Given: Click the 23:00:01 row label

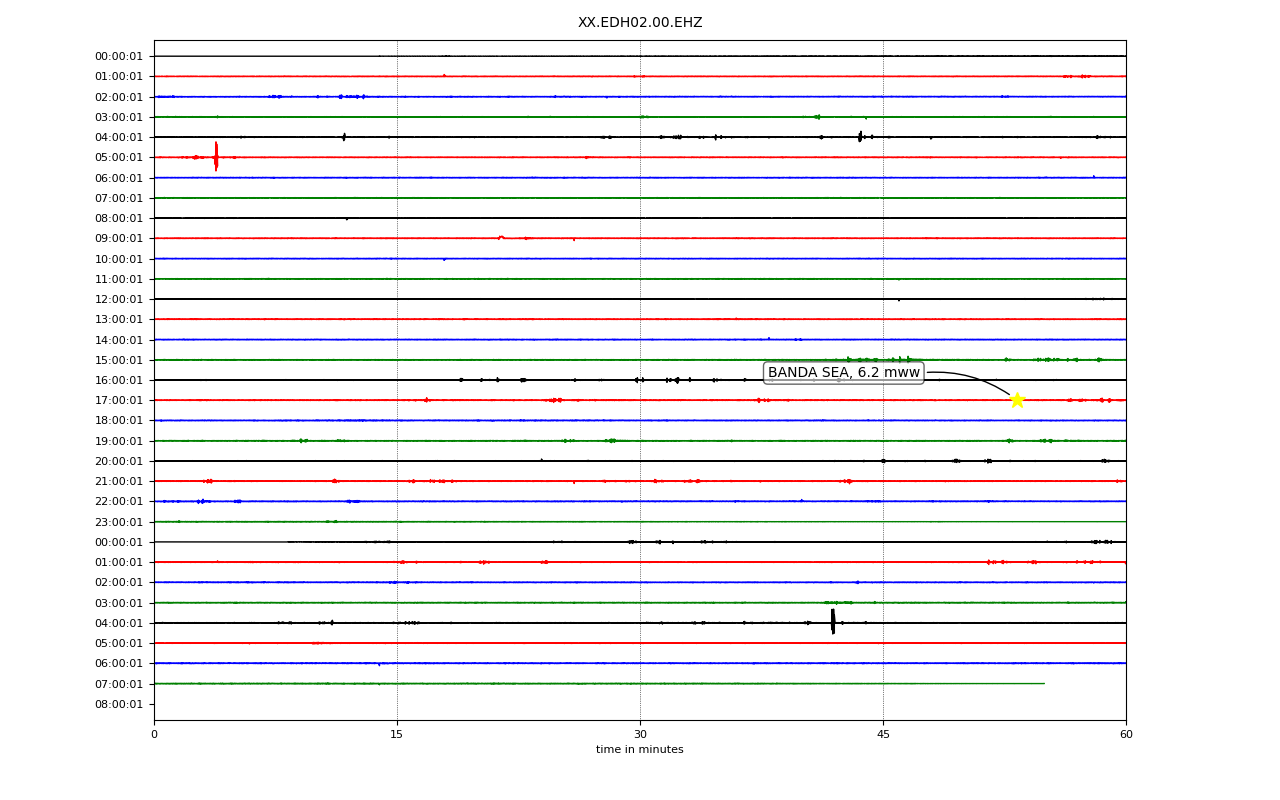Looking at the screenshot, I should pos(119,522).
